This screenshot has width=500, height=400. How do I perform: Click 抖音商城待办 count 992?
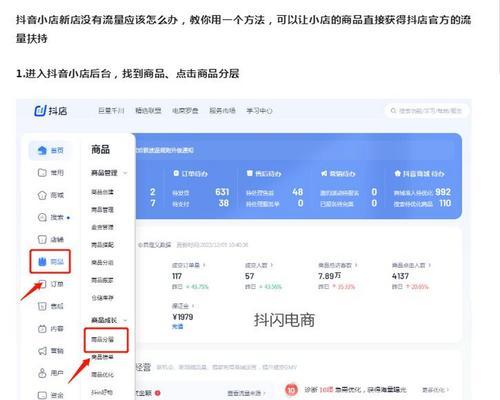pos(443,192)
